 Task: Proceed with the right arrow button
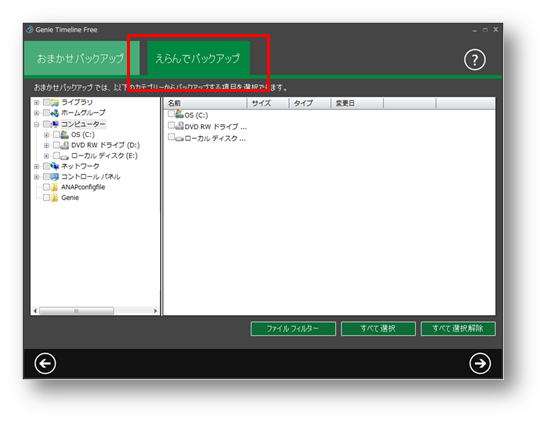tap(480, 364)
